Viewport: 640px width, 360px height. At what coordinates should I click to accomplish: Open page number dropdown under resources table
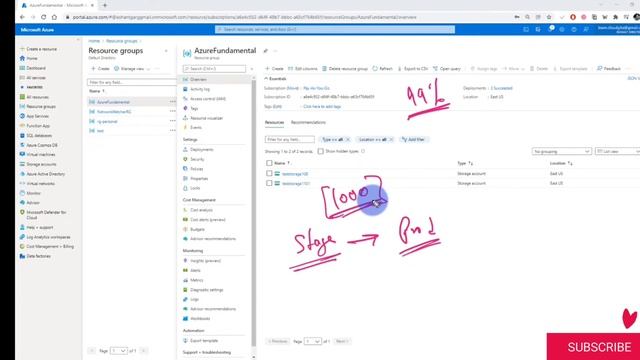(x=313, y=341)
